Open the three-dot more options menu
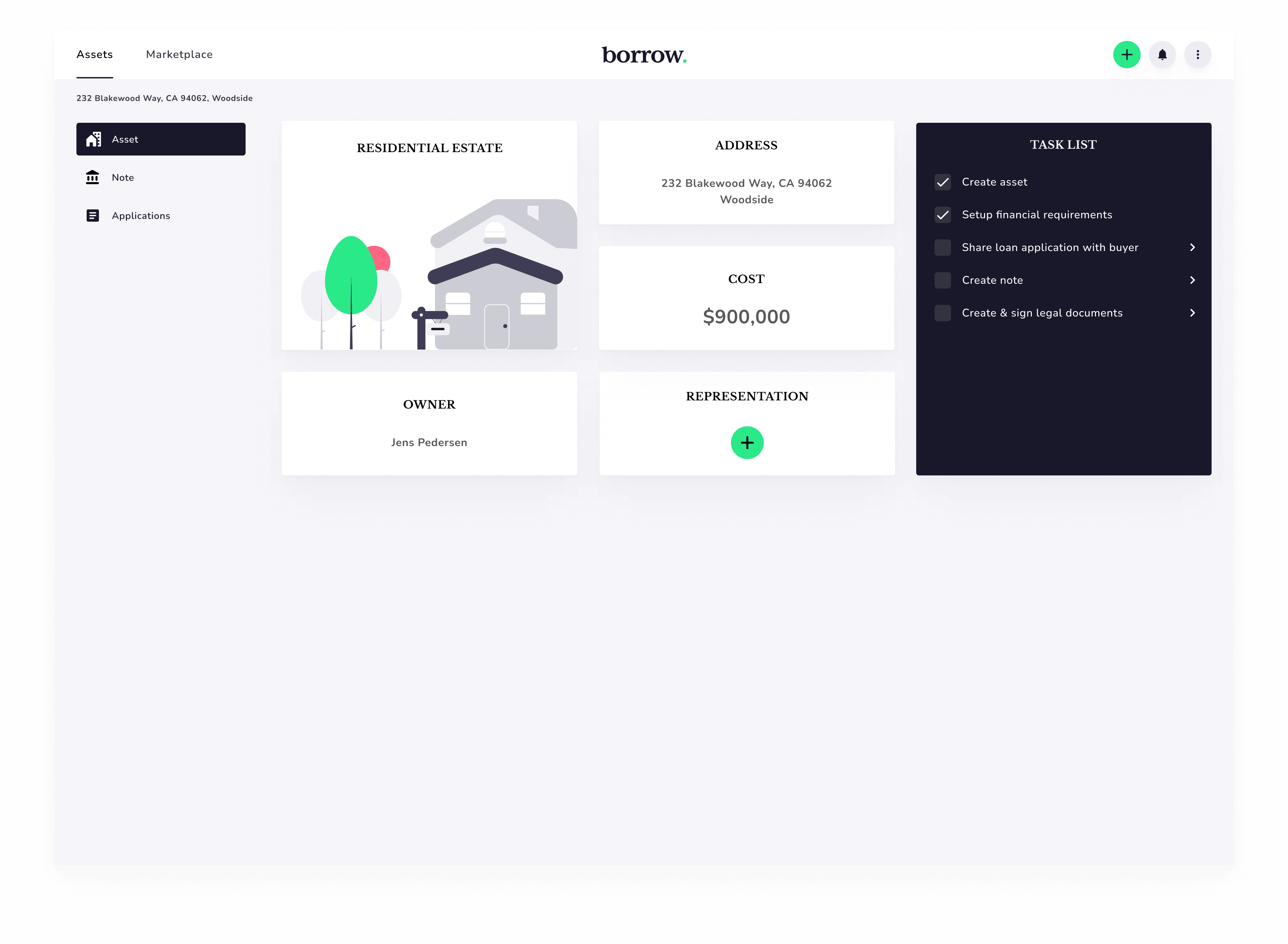Image resolution: width=1288 pixels, height=944 pixels. 1197,55
